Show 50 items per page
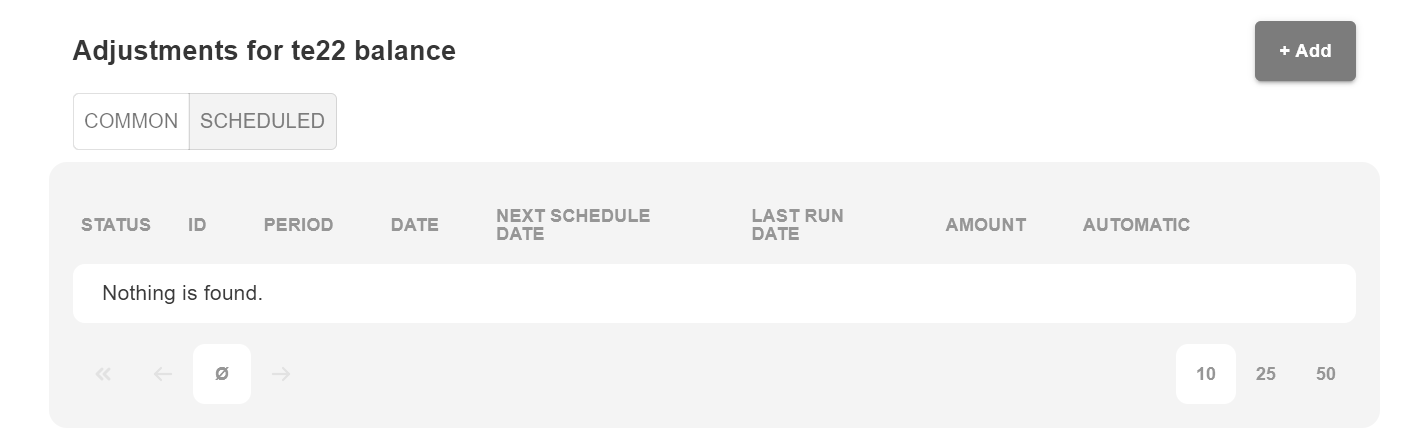This screenshot has width=1423, height=446. tap(1325, 374)
